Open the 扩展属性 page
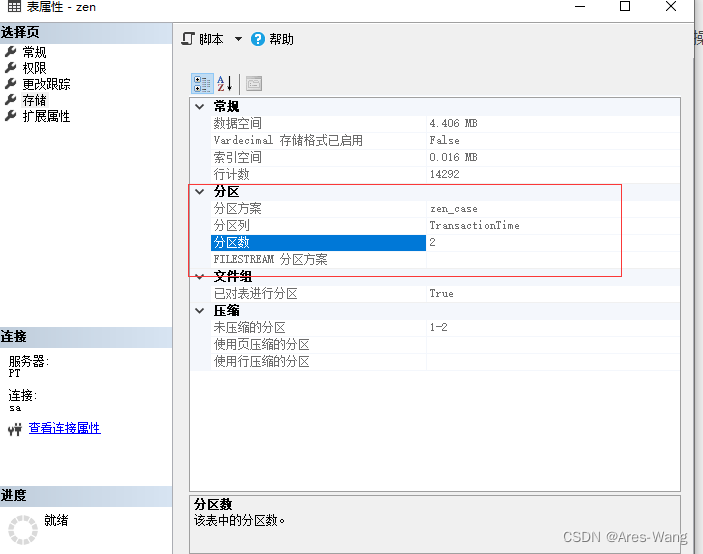 point(47,116)
